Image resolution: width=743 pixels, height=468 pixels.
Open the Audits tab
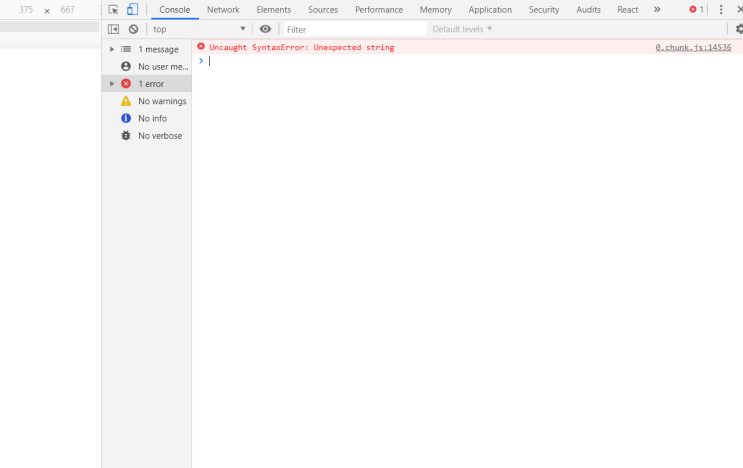tap(589, 9)
